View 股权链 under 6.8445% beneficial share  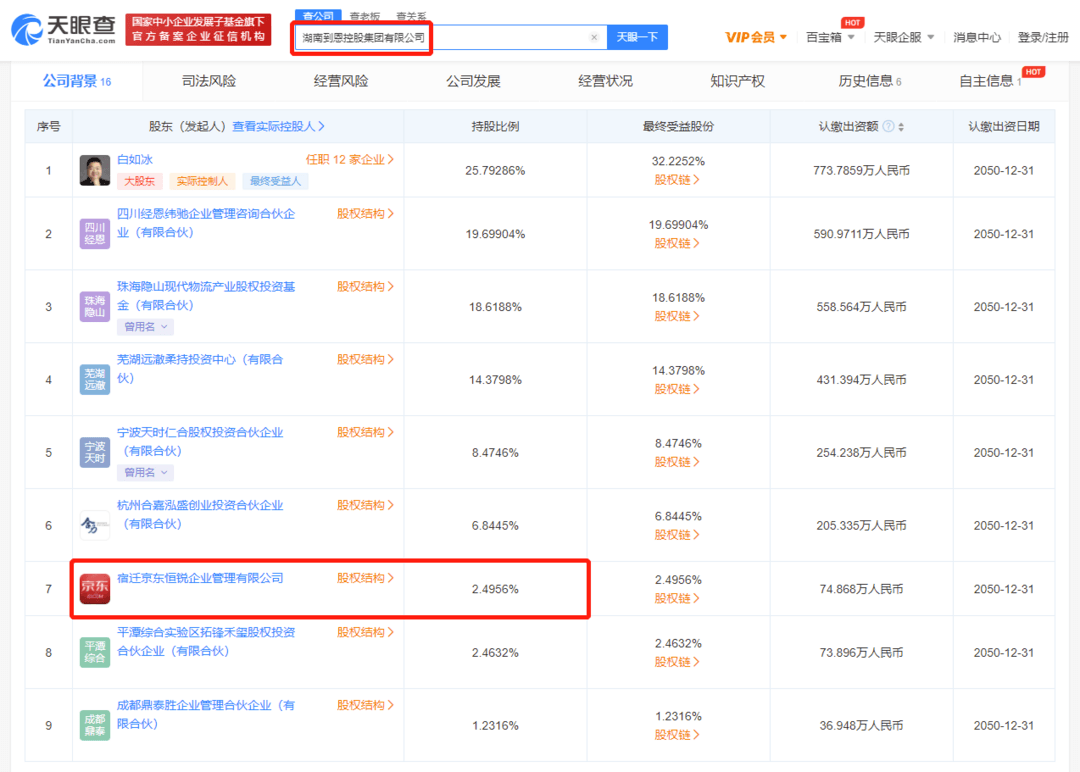pyautogui.click(x=677, y=535)
